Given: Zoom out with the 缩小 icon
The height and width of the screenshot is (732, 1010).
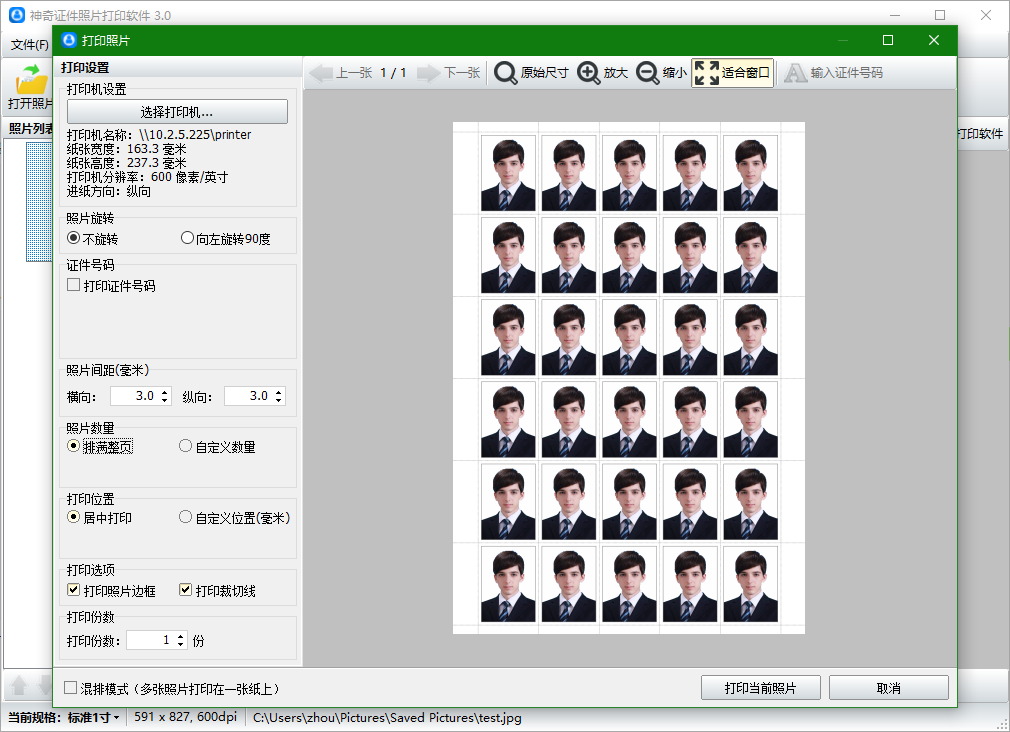Looking at the screenshot, I should click(x=648, y=73).
